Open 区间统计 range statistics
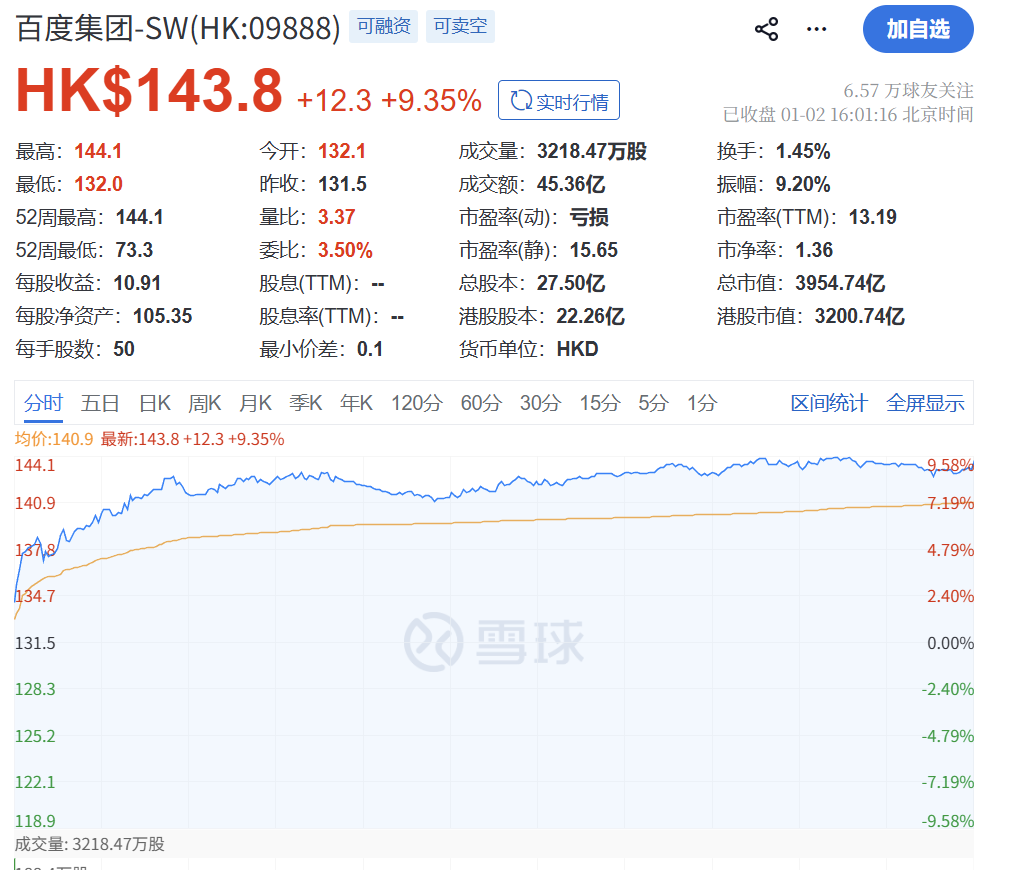1014x870 pixels. [x=829, y=403]
